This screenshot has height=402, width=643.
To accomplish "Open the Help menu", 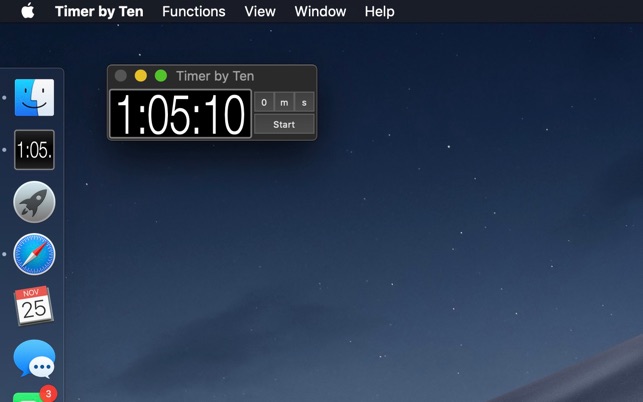I will (x=379, y=11).
